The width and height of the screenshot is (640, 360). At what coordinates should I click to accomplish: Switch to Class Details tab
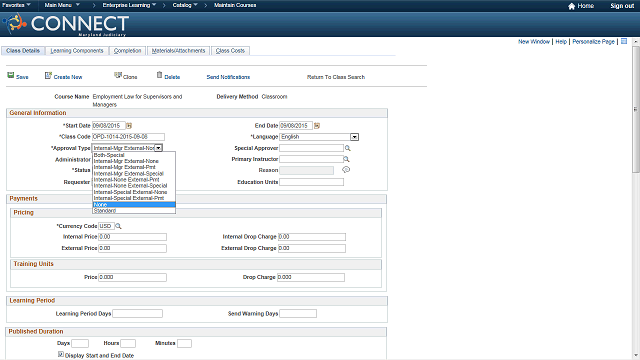pos(23,51)
